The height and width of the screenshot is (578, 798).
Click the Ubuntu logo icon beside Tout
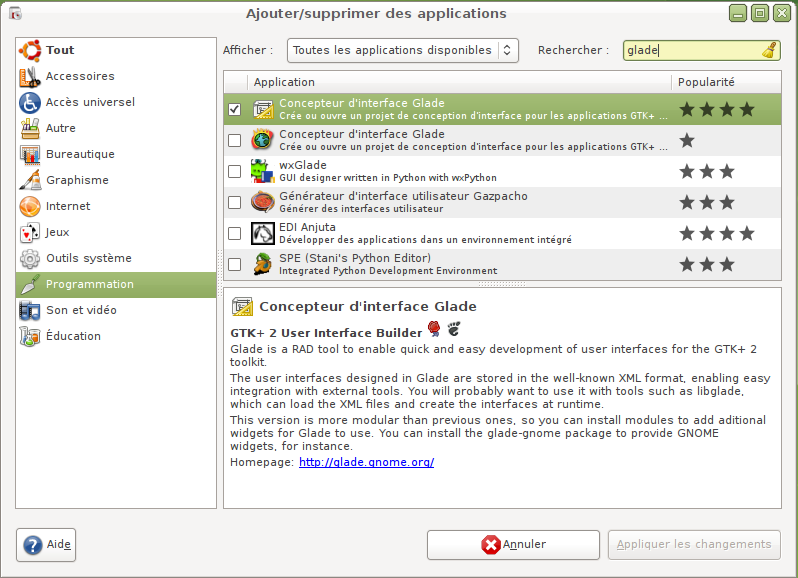[30, 50]
